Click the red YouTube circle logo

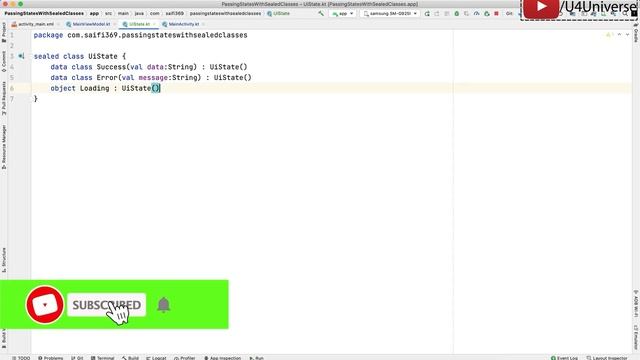point(45,305)
